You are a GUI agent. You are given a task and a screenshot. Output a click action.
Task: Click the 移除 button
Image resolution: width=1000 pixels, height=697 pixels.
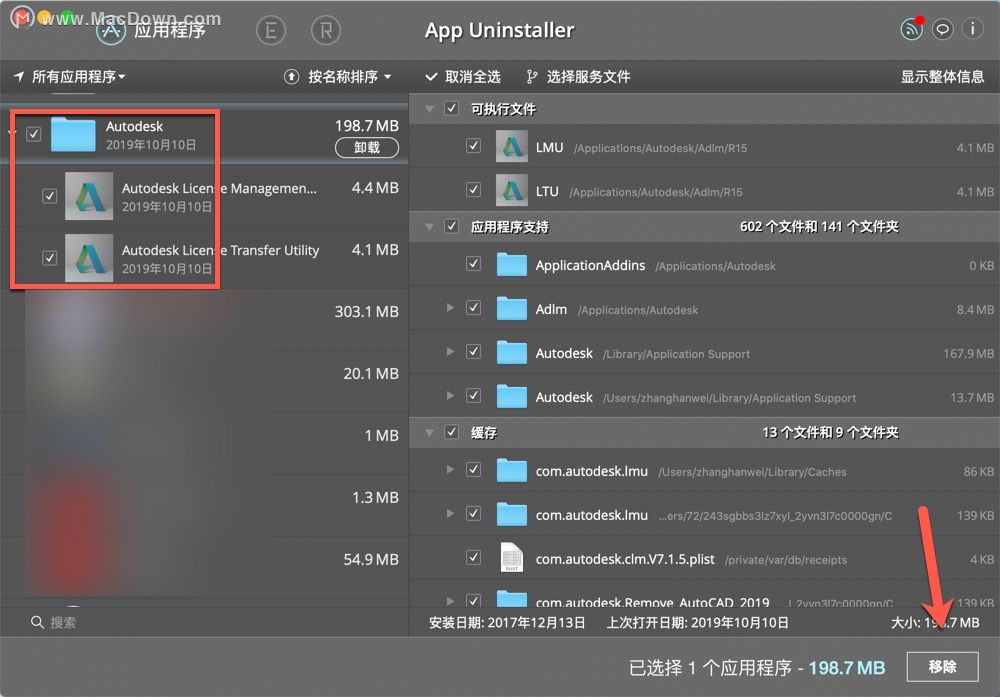[943, 667]
